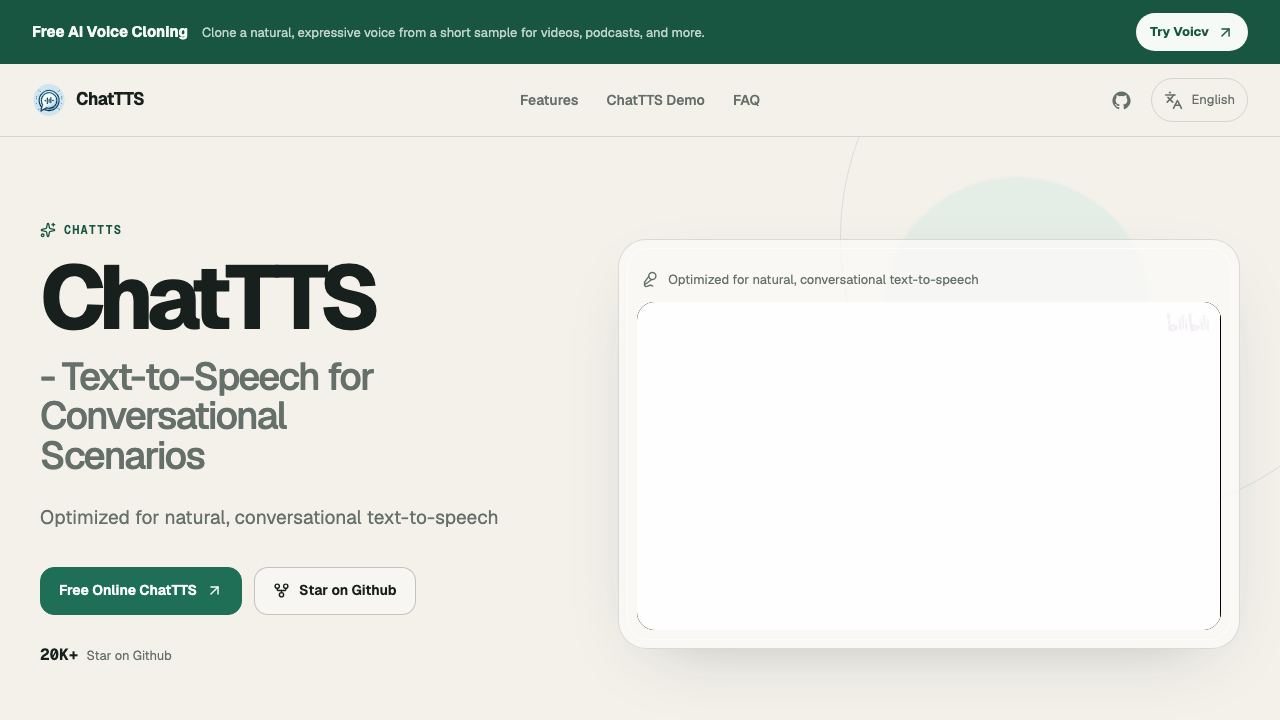Click the card caption about conversational text-to-speech
The height and width of the screenshot is (720, 1280).
[823, 280]
